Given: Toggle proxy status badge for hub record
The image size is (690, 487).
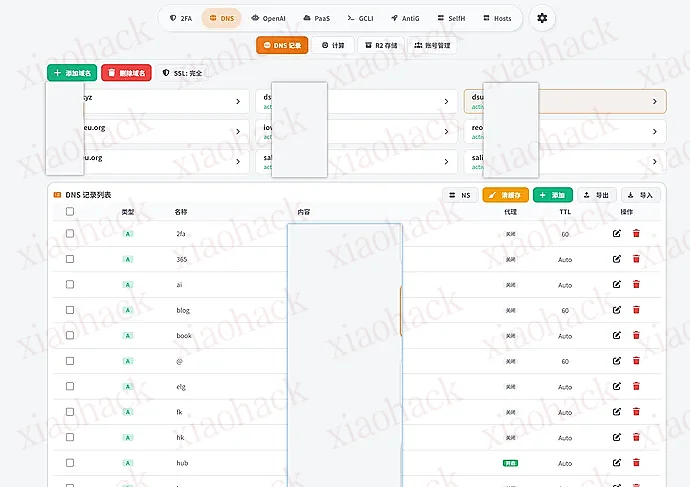Looking at the screenshot, I should (x=510, y=464).
